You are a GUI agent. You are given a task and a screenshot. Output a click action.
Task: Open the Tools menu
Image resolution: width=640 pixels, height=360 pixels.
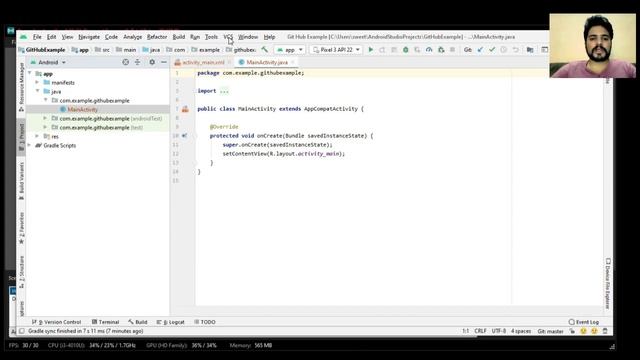[x=211, y=37]
